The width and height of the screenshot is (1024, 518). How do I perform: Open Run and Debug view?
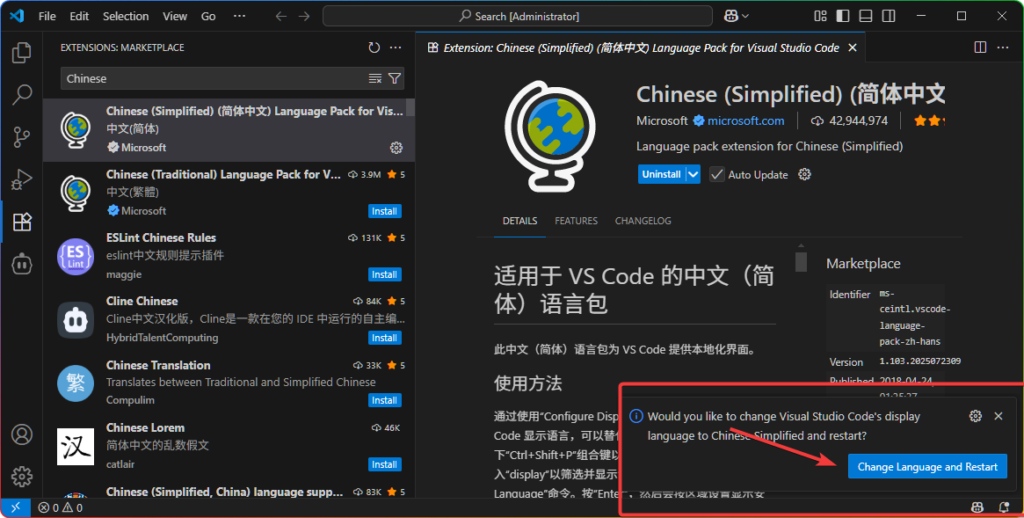pyautogui.click(x=22, y=180)
